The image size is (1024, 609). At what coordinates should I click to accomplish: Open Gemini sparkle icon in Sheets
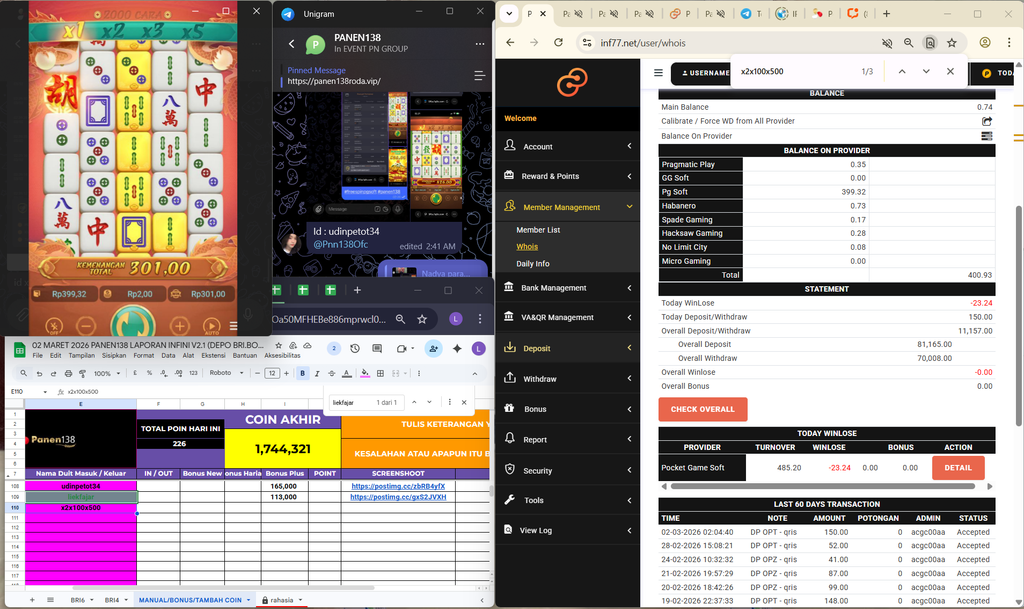(x=457, y=349)
